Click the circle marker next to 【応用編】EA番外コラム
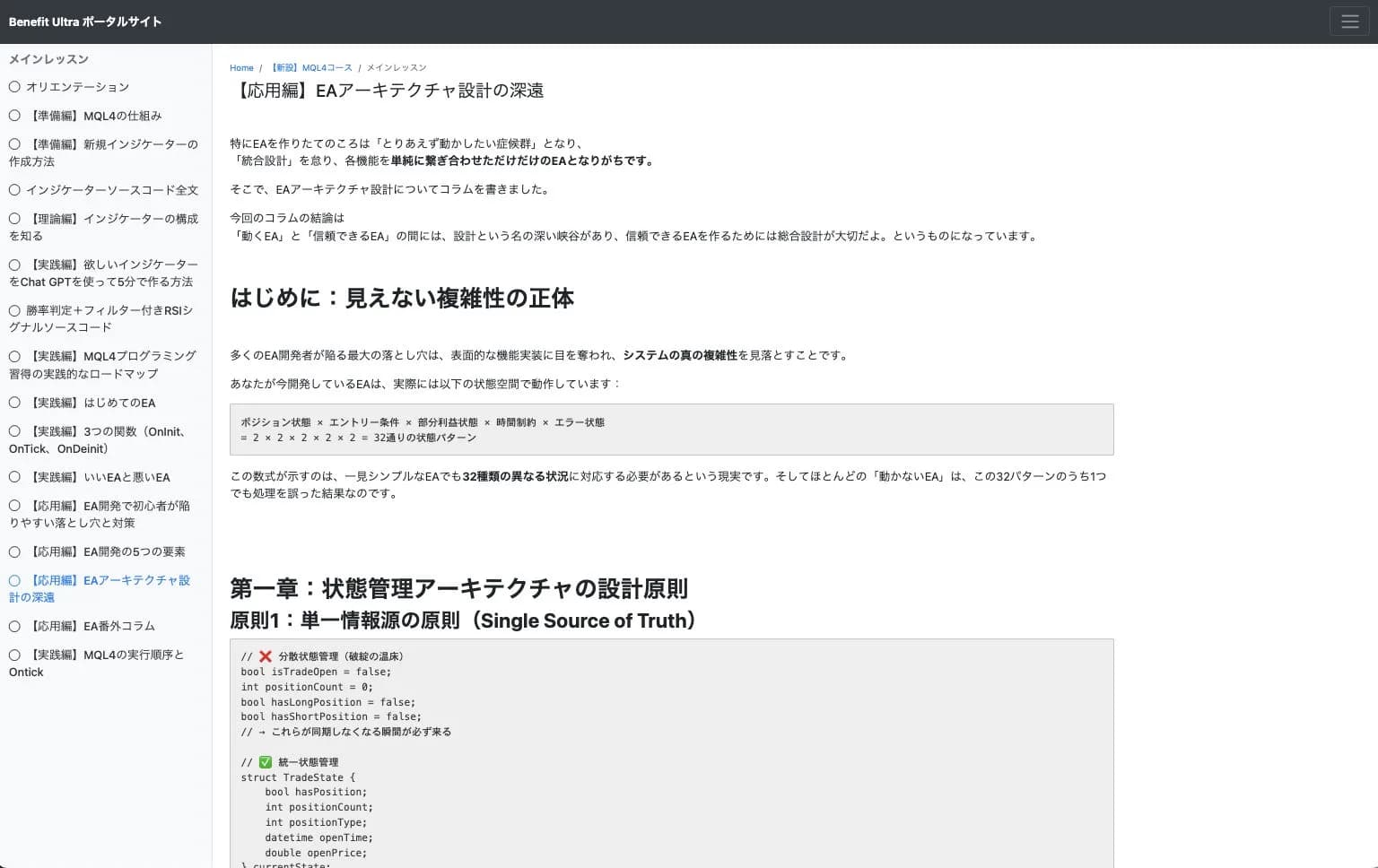1378x868 pixels. click(14, 625)
